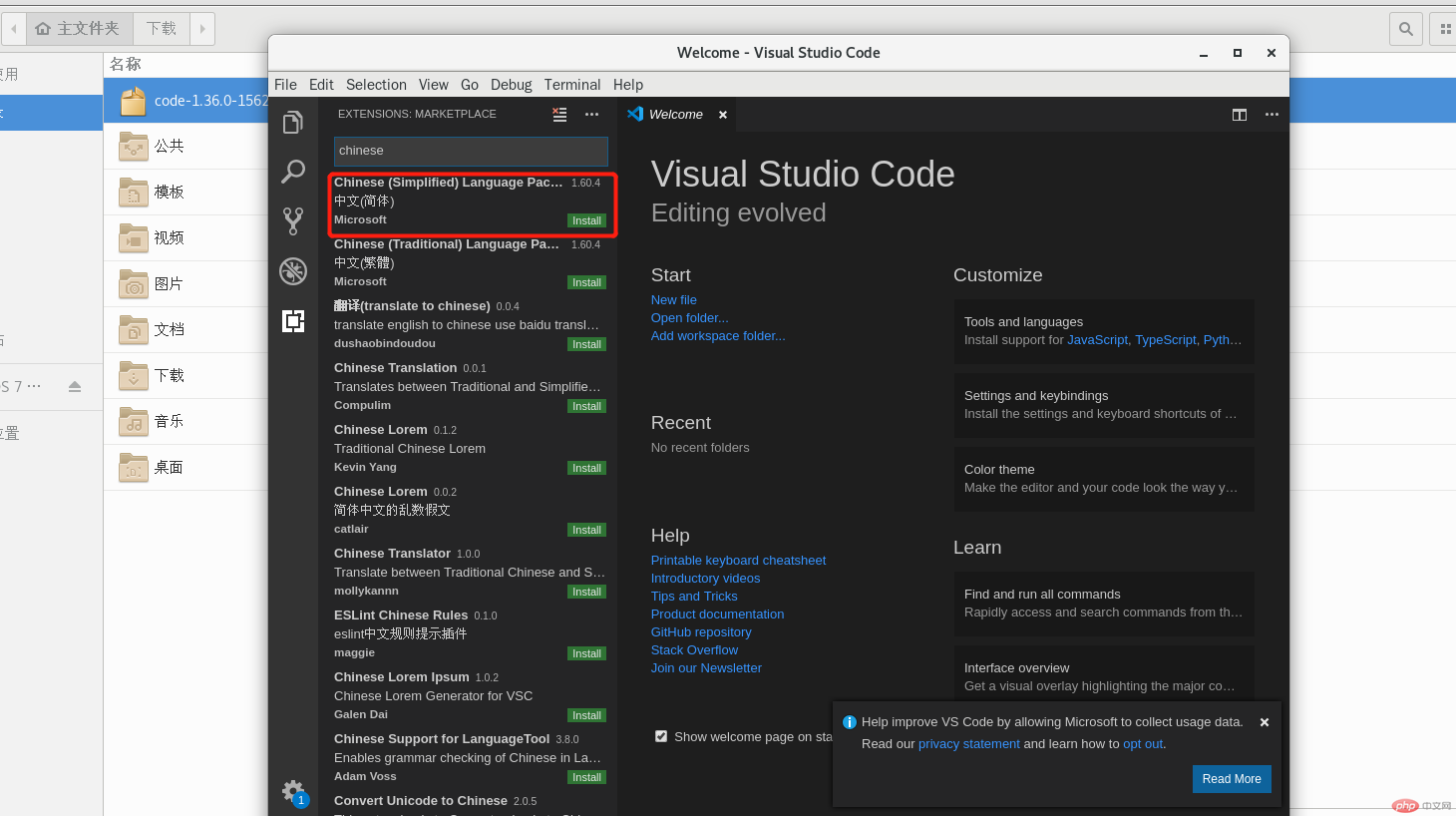This screenshot has width=1456, height=816.
Task: Select the 音乐 folder in file manager
Action: click(x=185, y=421)
